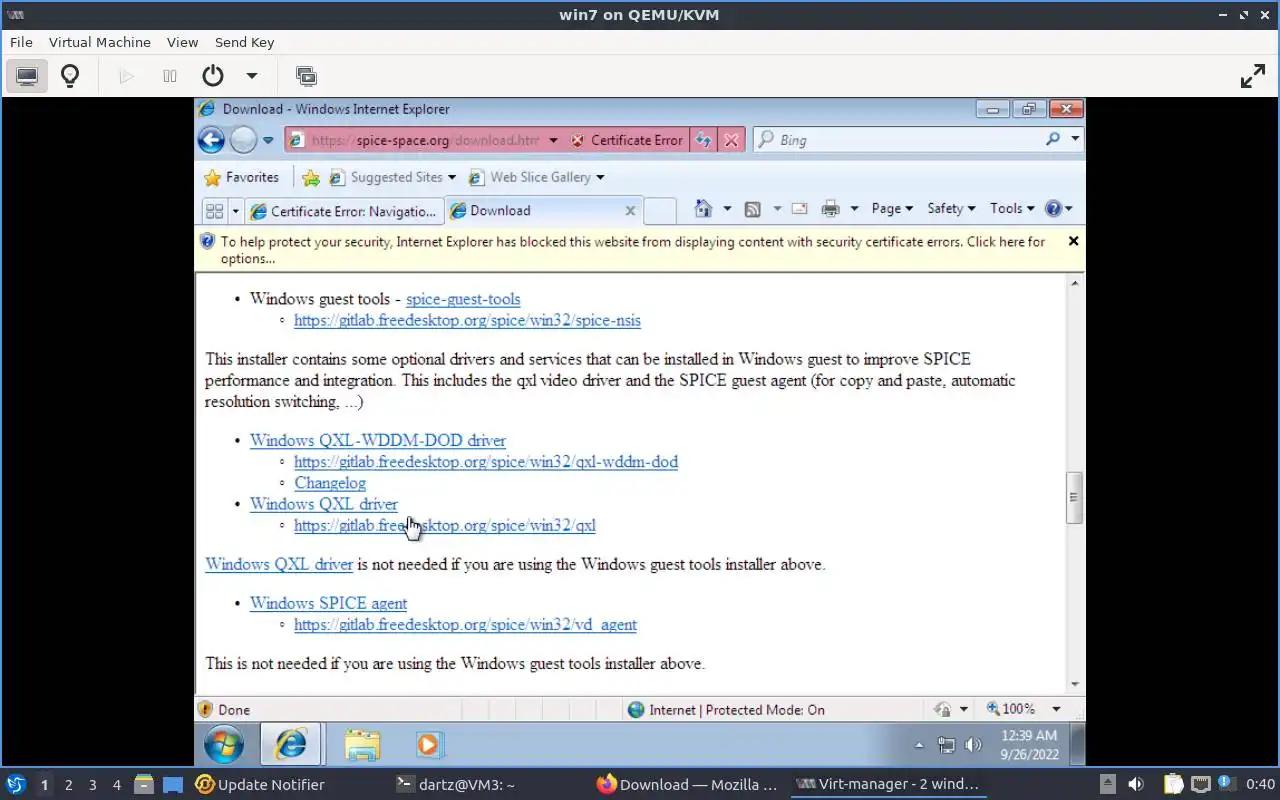Screen dimensions: 1280x800
Task: Open the View menu
Action: 182,42
